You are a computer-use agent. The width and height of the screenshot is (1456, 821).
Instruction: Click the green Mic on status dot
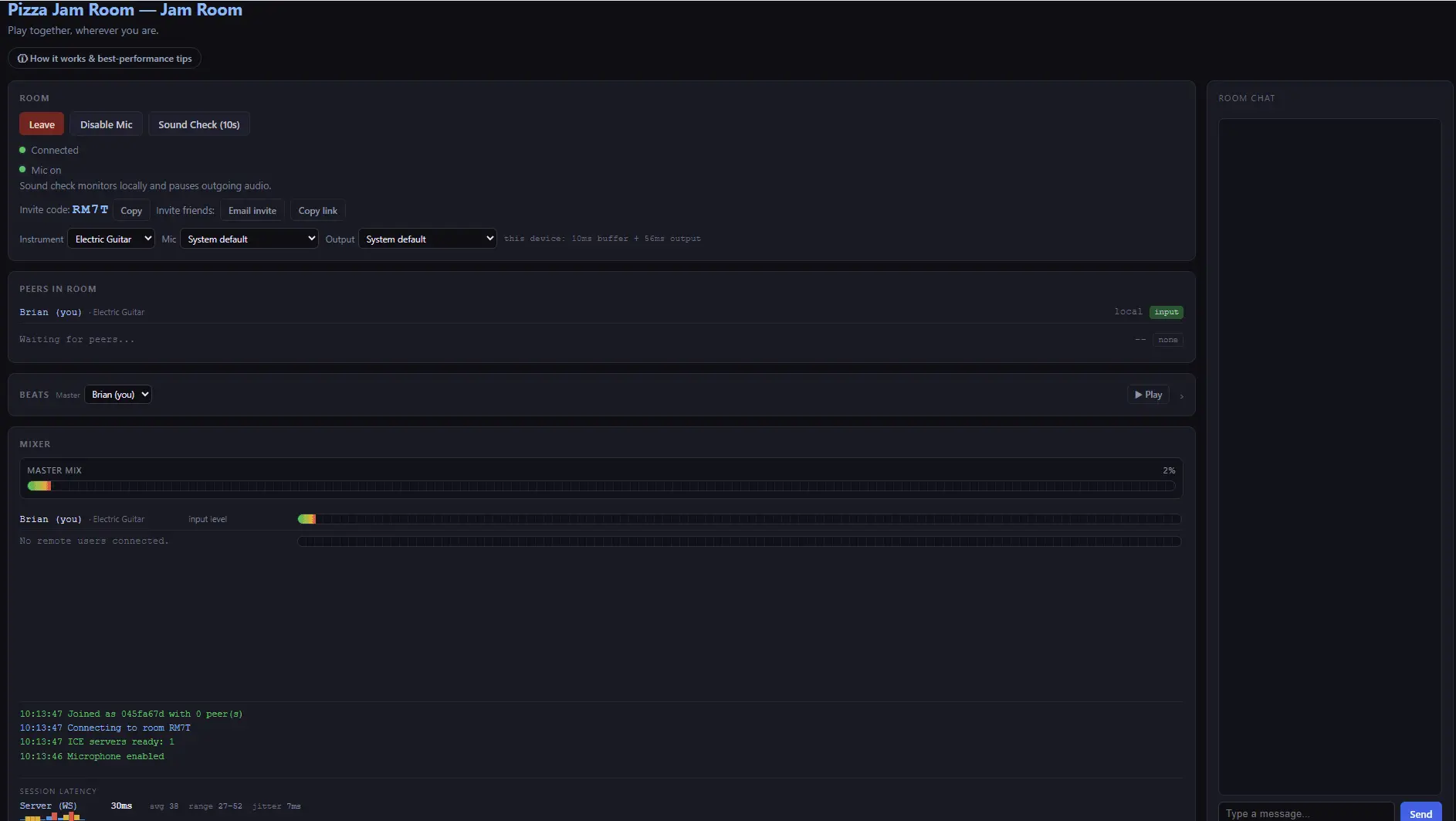tap(22, 169)
